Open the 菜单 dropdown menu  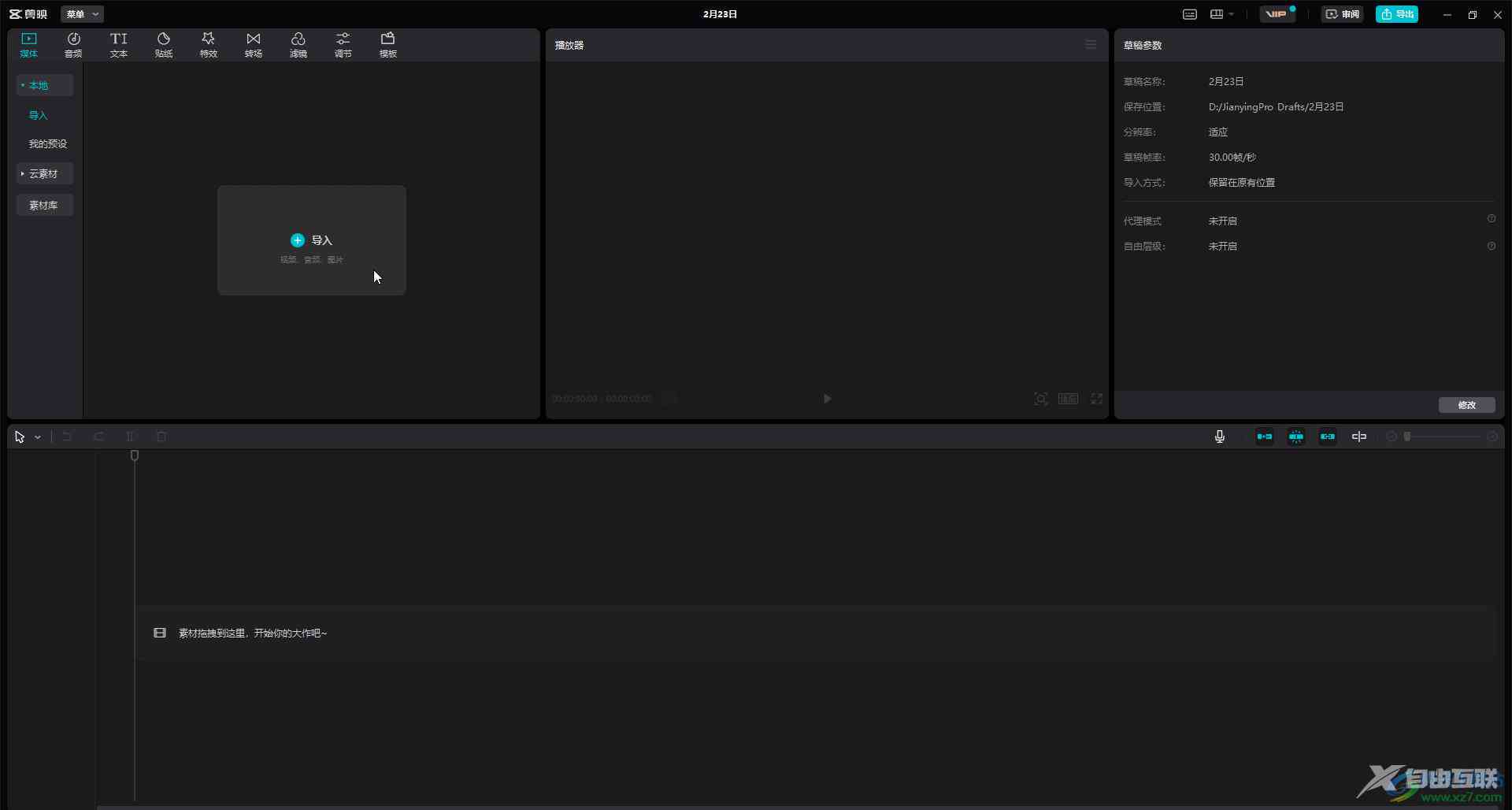(82, 14)
